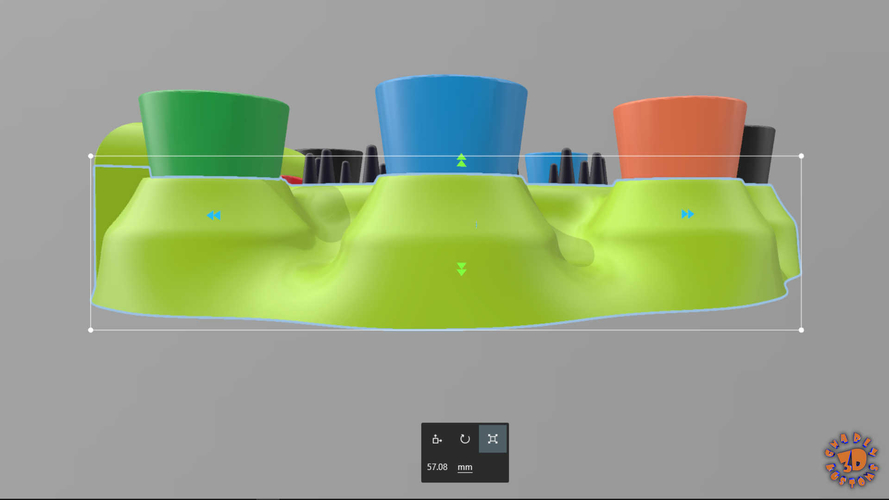Screen dimensions: 889x500
Task: Click the green downward scale arrow handle
Action: click(x=462, y=269)
